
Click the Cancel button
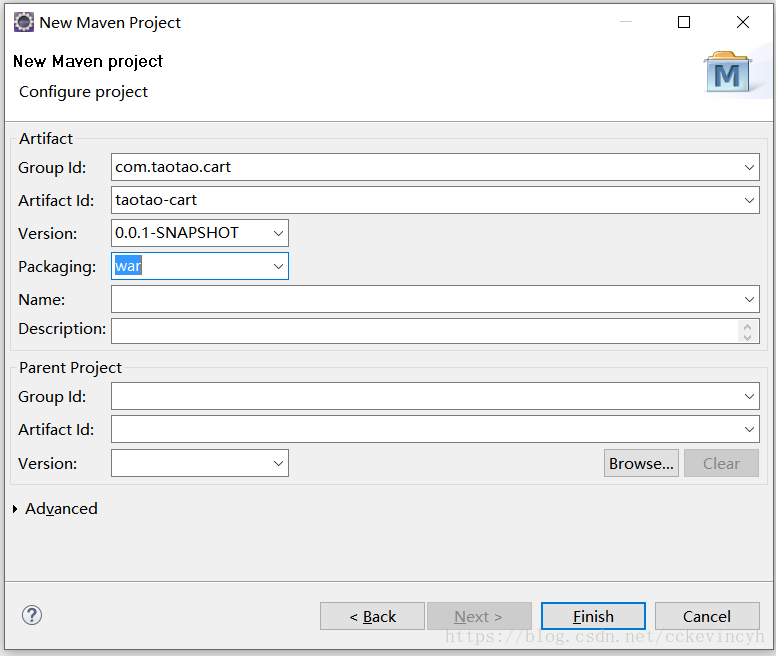(x=707, y=616)
